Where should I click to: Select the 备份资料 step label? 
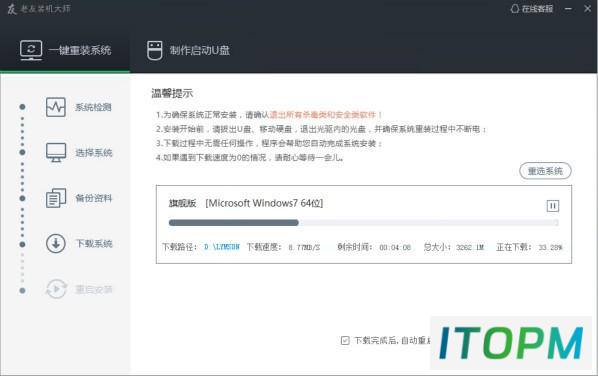(x=94, y=198)
